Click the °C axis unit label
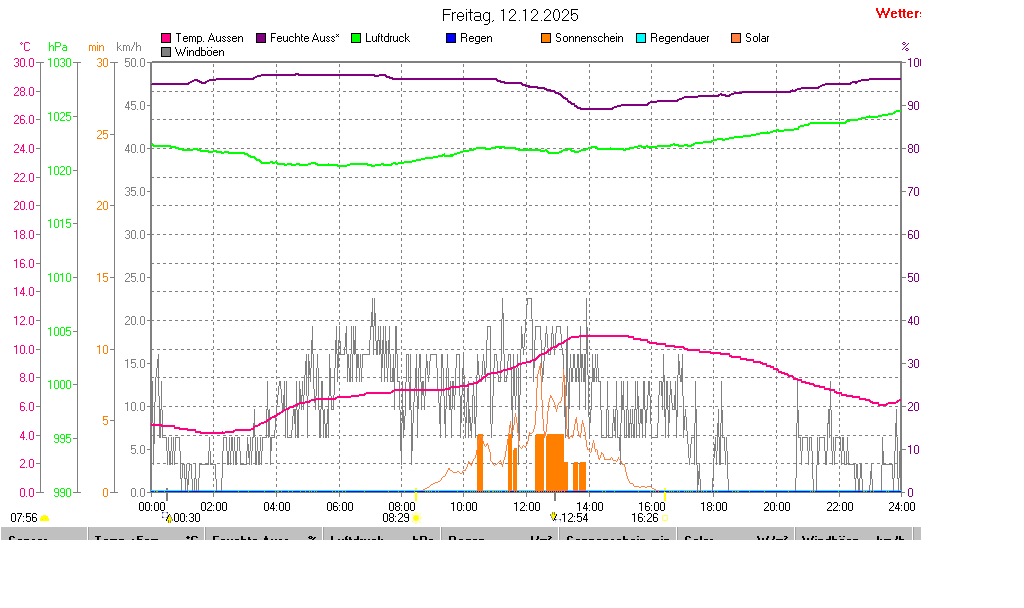The image size is (1024, 608). pyautogui.click(x=25, y=47)
